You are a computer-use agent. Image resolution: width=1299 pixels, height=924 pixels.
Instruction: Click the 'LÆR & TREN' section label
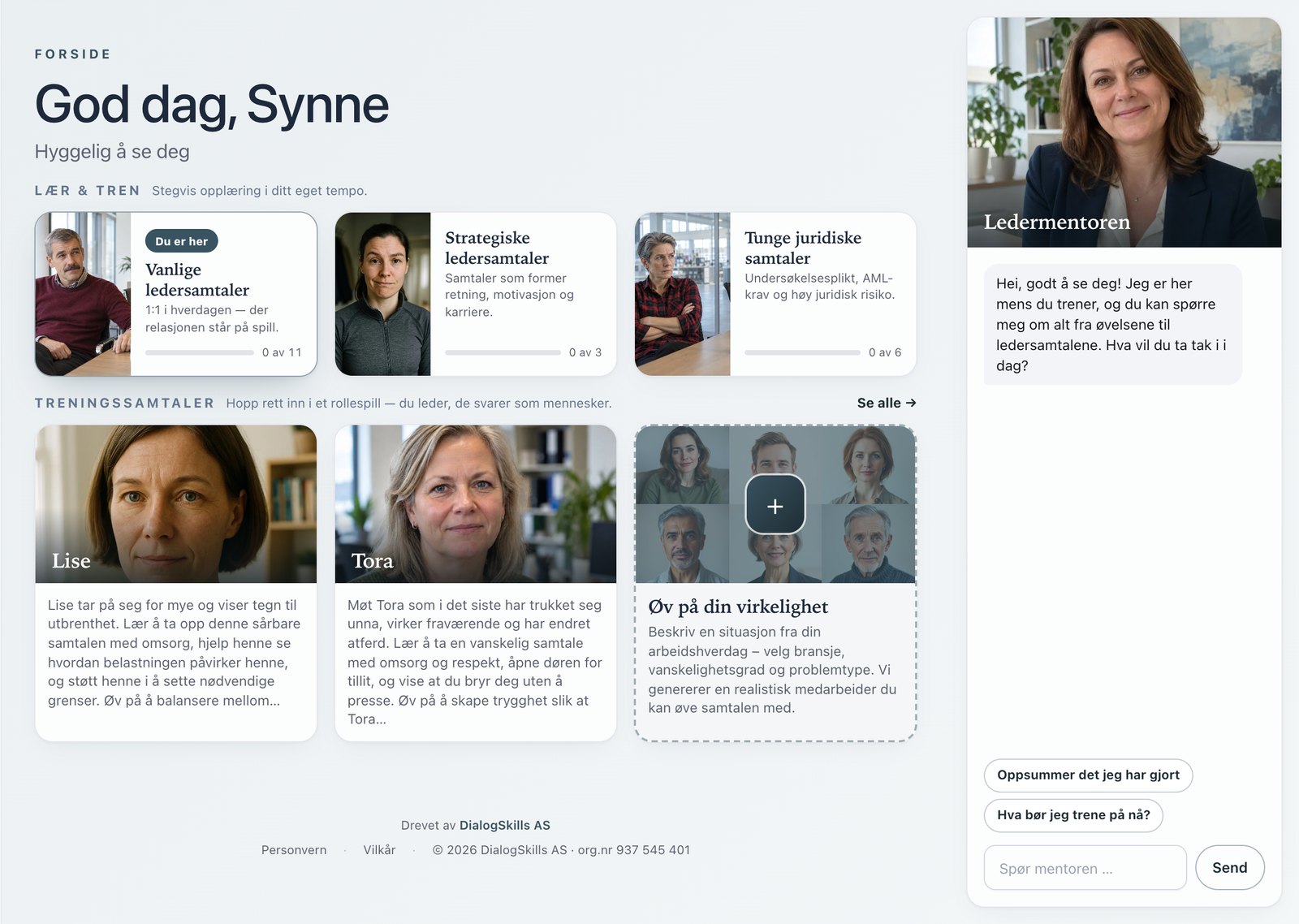click(87, 191)
